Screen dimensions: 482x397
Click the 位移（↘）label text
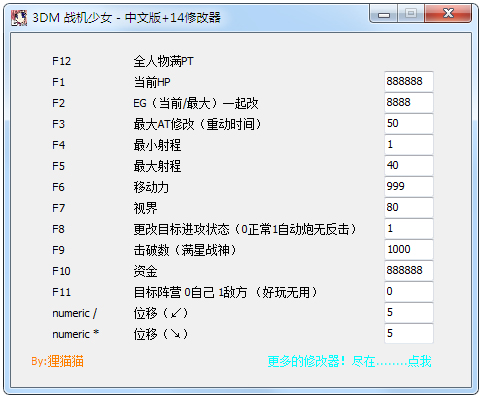(x=161, y=334)
